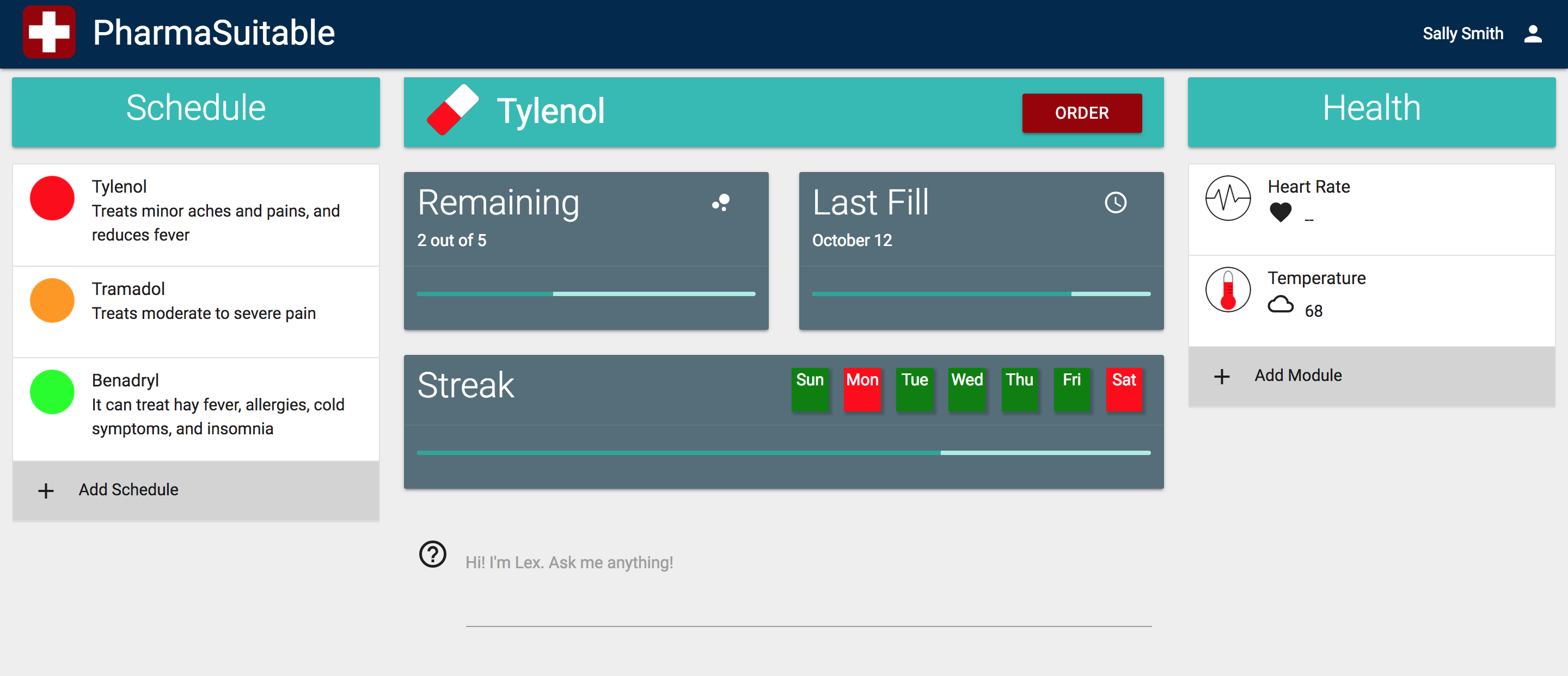Click the Heart Rate monitor icon

[1228, 198]
